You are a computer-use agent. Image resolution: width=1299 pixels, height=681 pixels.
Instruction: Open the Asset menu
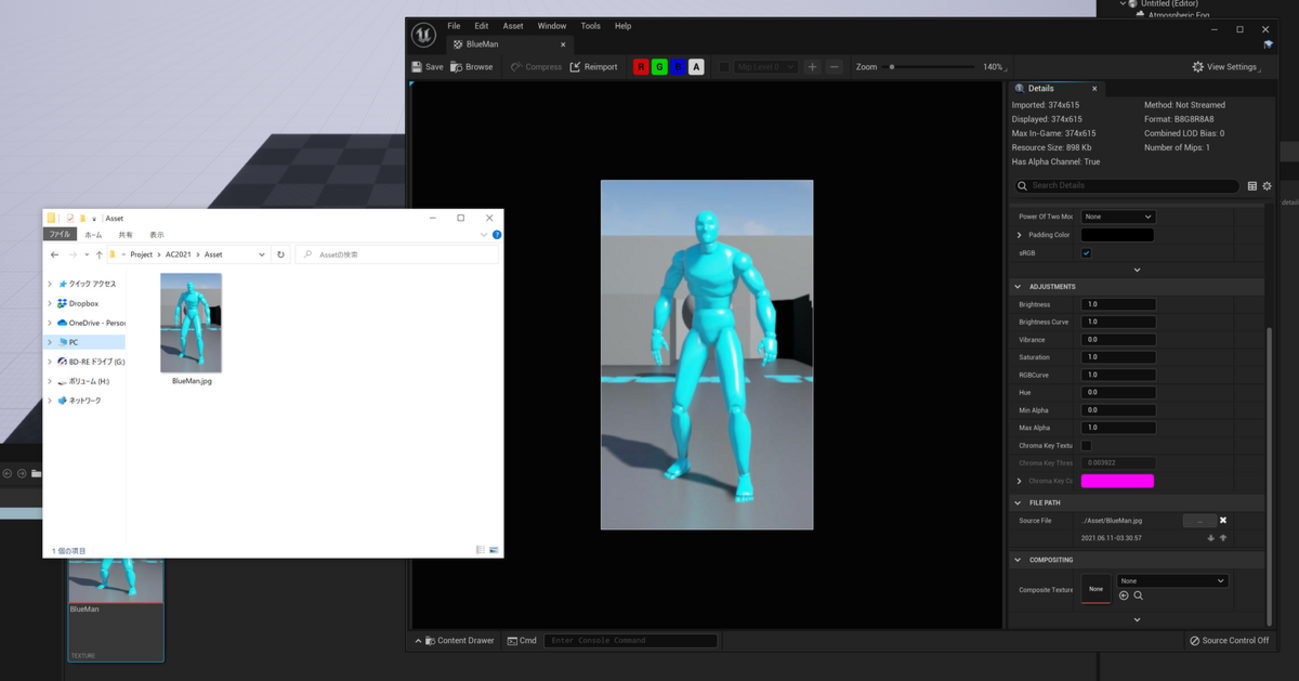512,26
